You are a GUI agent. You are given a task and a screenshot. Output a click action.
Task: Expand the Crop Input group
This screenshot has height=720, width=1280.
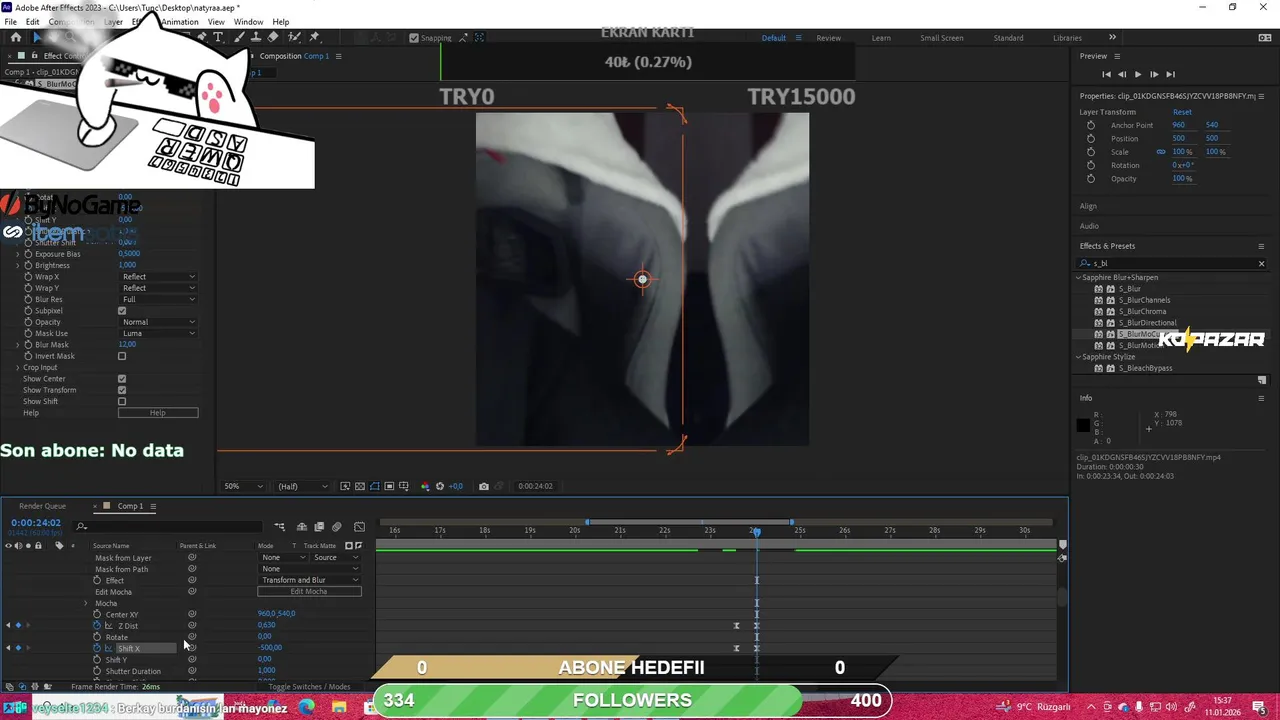(17, 367)
